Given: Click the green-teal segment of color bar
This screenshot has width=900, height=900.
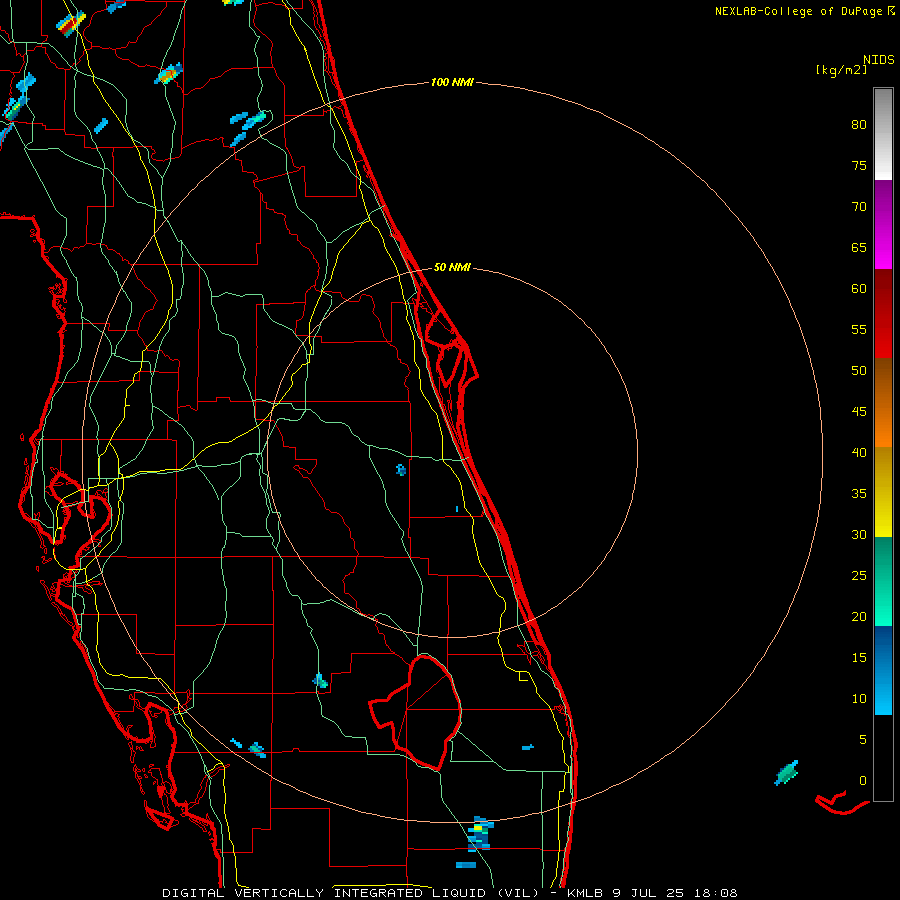Looking at the screenshot, I should pos(883,581).
